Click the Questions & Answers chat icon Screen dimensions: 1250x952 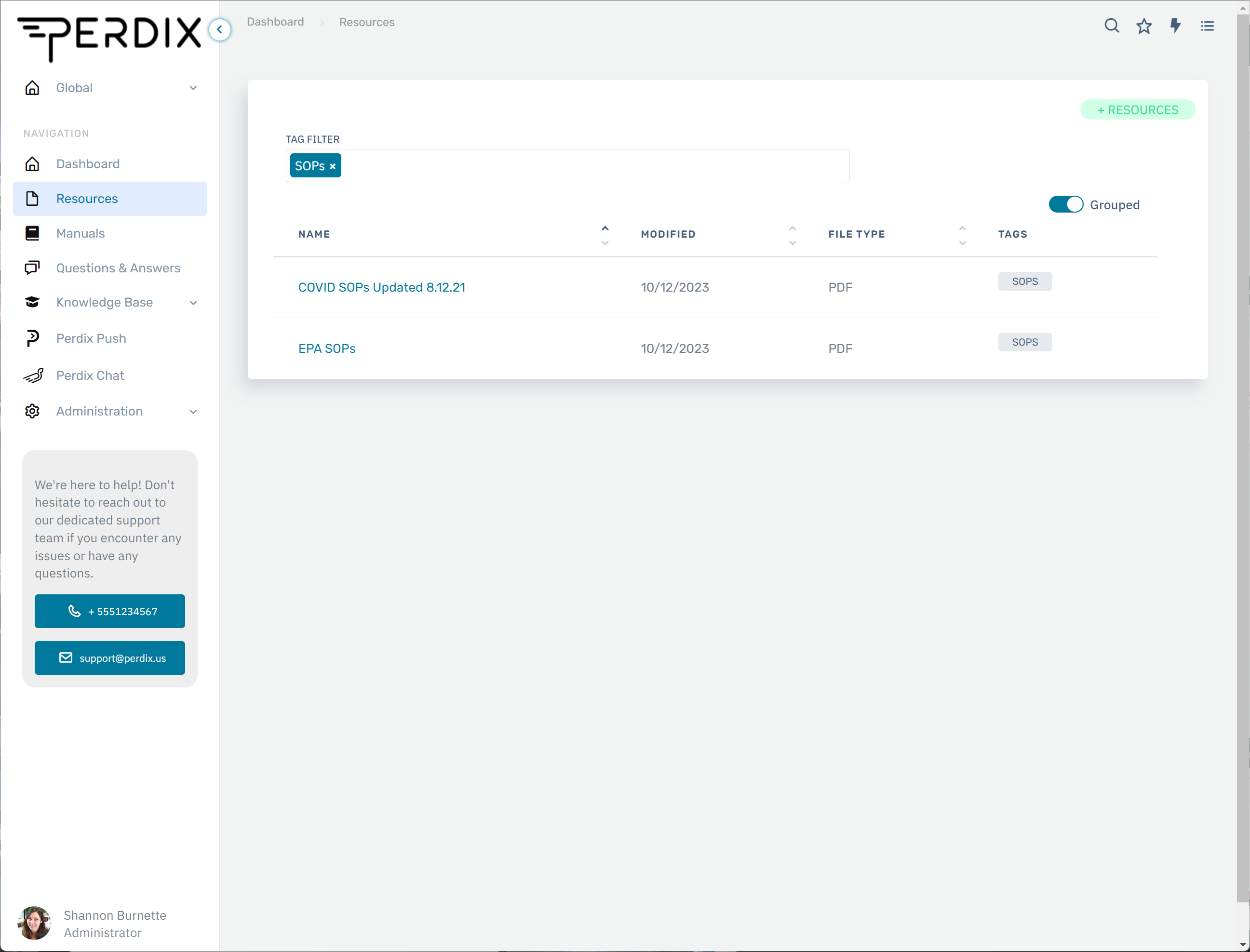point(32,268)
